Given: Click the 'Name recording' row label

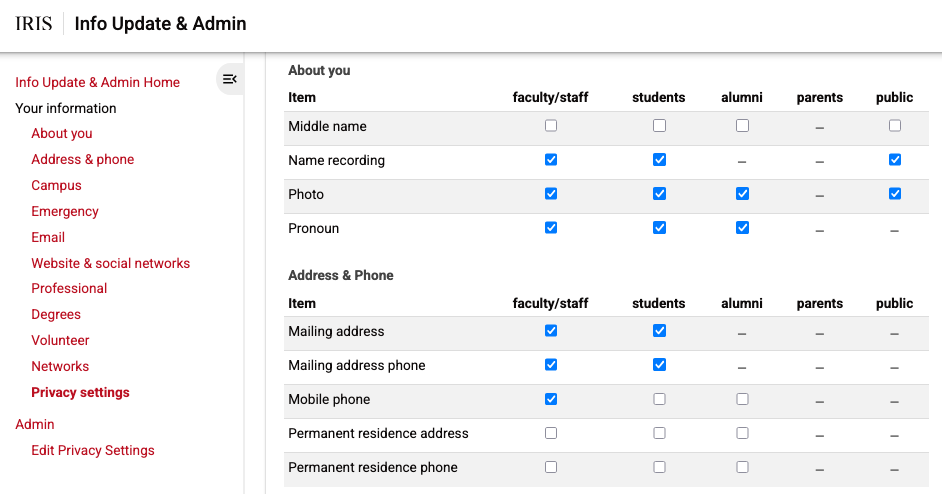Looking at the screenshot, I should pos(336,160).
